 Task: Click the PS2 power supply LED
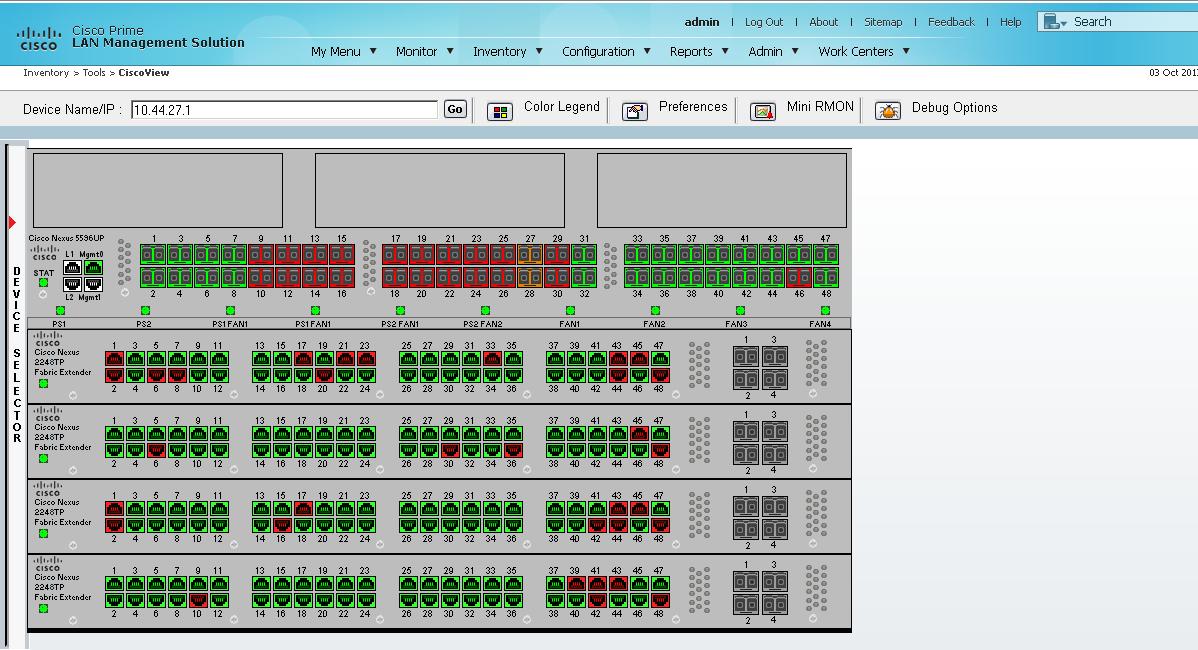point(145,310)
